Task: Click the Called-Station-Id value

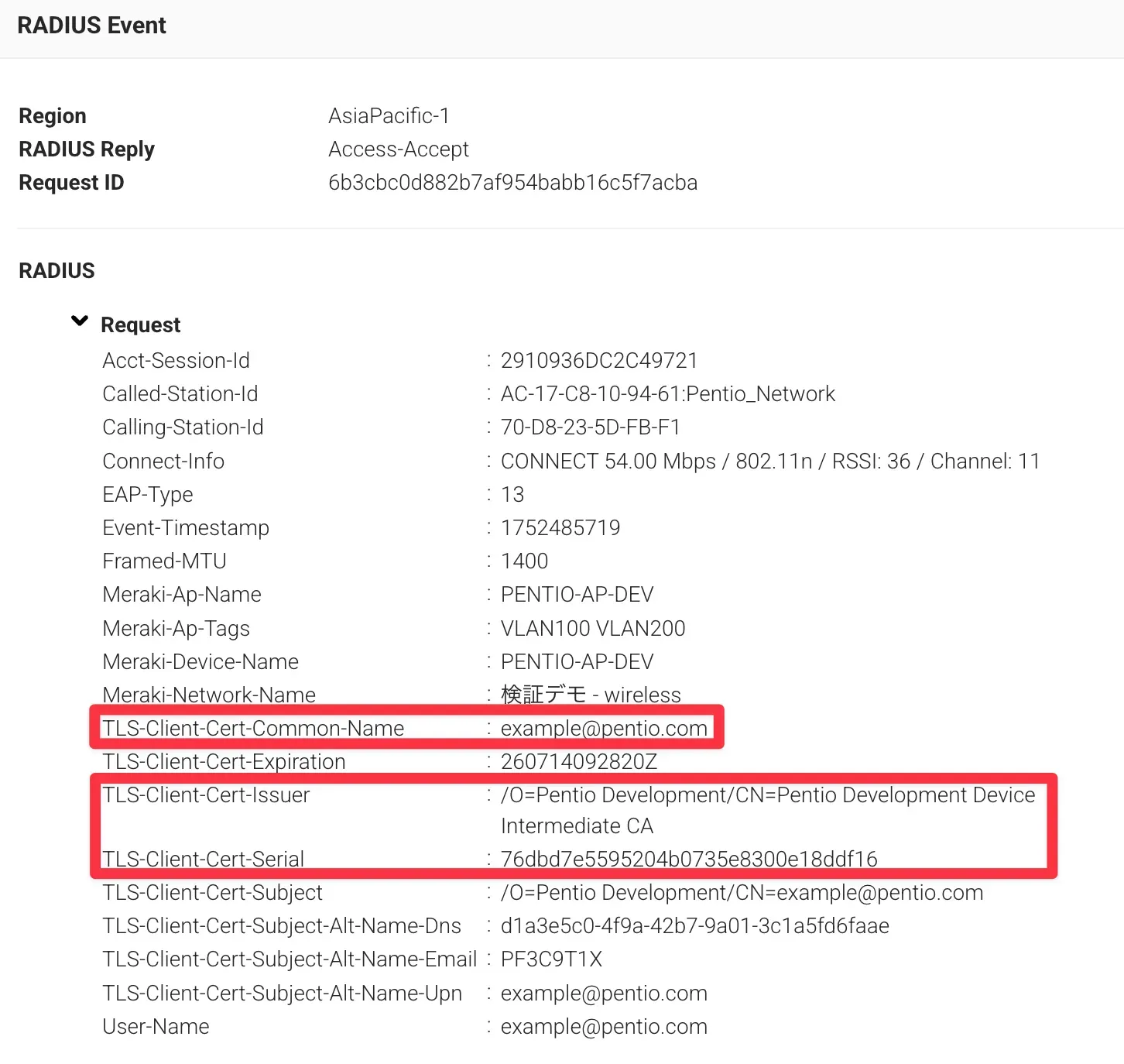Action: 667,394
